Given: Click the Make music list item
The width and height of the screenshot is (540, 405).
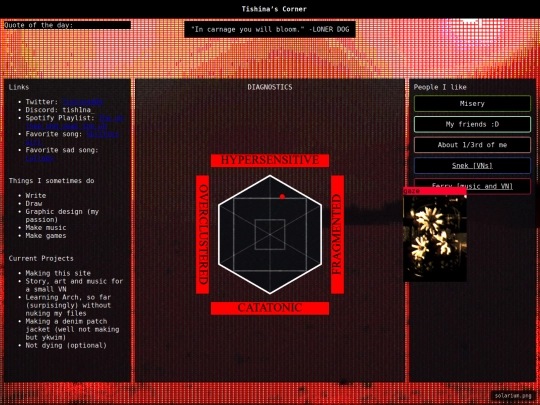Looking at the screenshot, I should [46, 228].
